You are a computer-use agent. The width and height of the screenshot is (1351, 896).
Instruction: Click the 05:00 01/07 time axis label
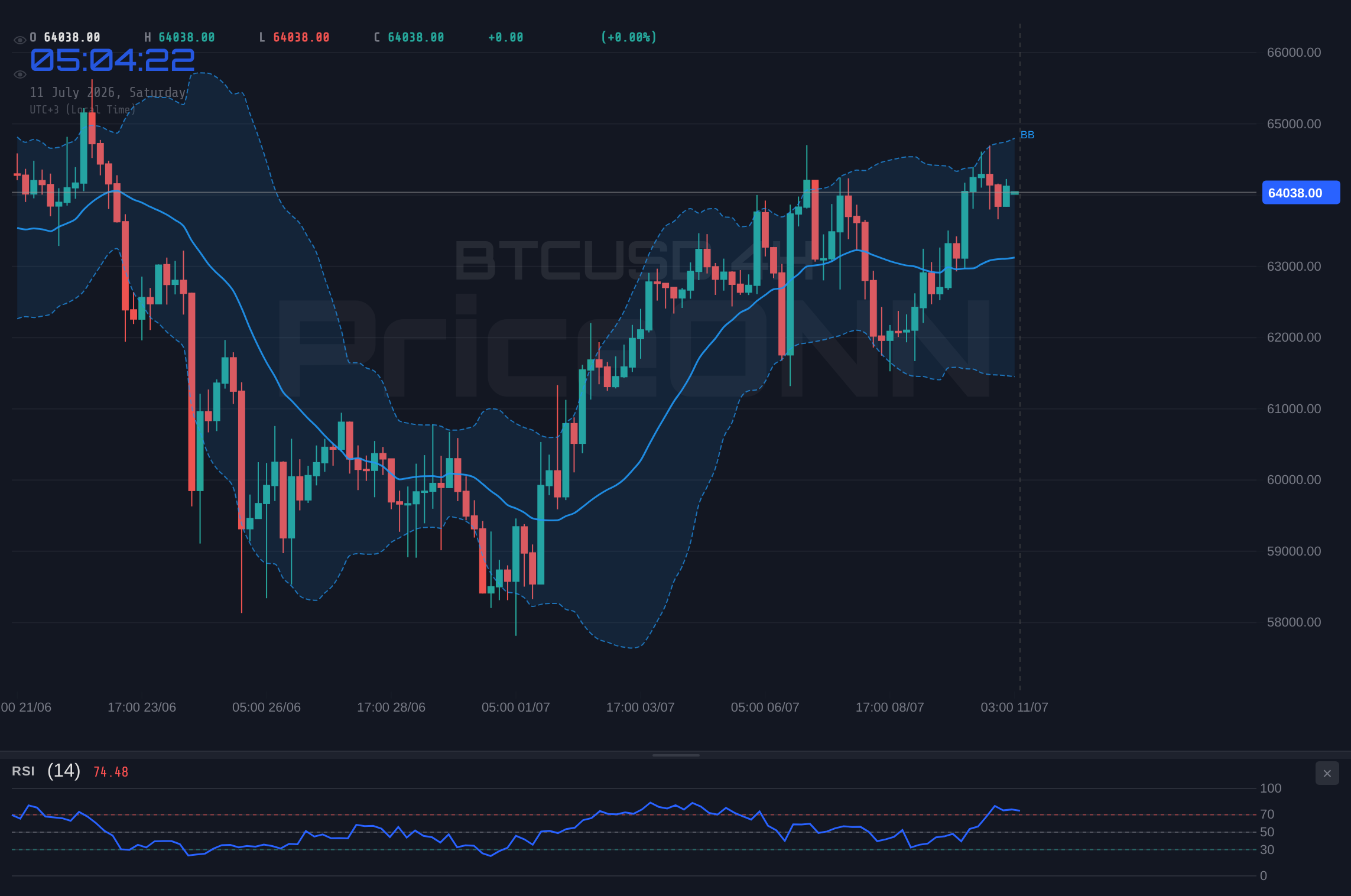tap(516, 707)
